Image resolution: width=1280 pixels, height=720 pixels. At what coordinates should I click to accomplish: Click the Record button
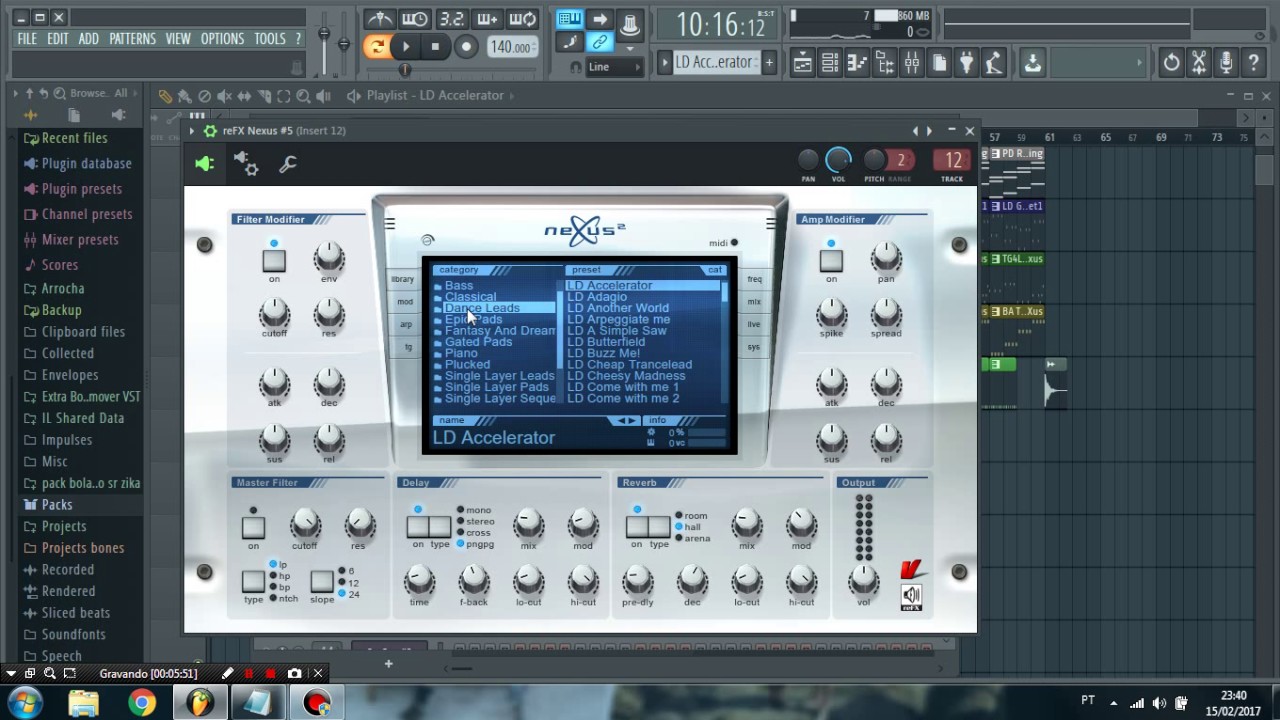(x=466, y=46)
